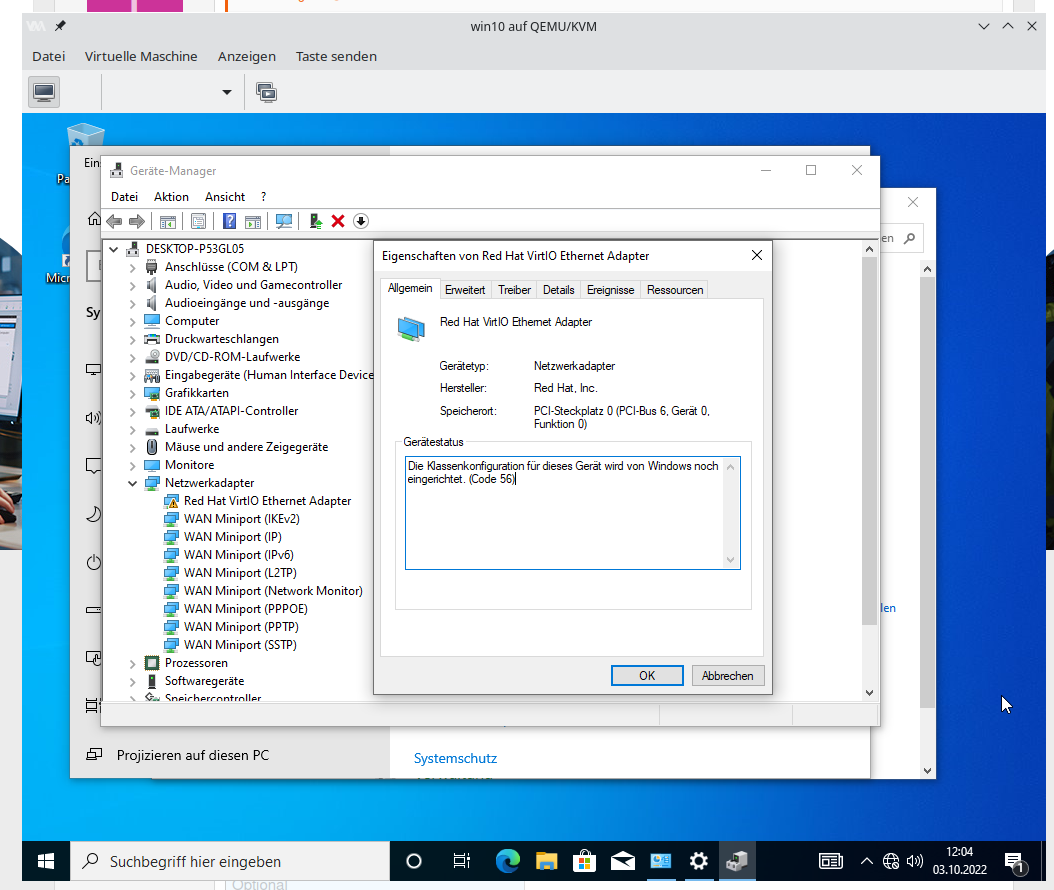Open the network globe tray icon
Viewport: 1054px width, 890px height.
891,861
